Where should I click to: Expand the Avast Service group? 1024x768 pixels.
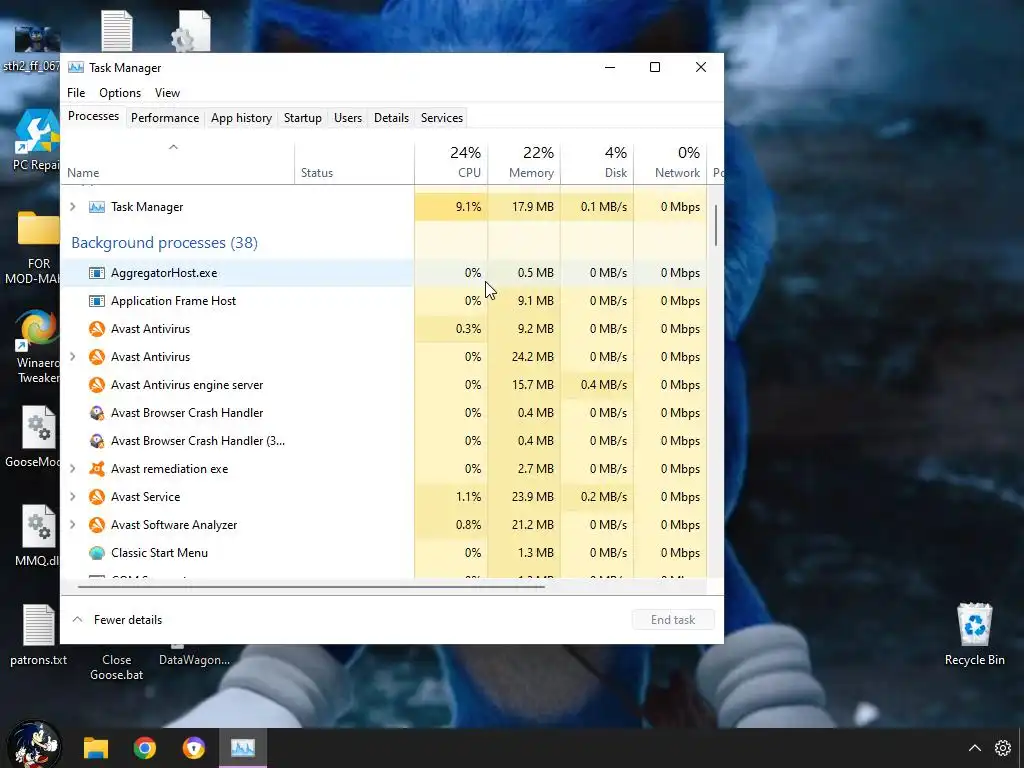tap(72, 497)
